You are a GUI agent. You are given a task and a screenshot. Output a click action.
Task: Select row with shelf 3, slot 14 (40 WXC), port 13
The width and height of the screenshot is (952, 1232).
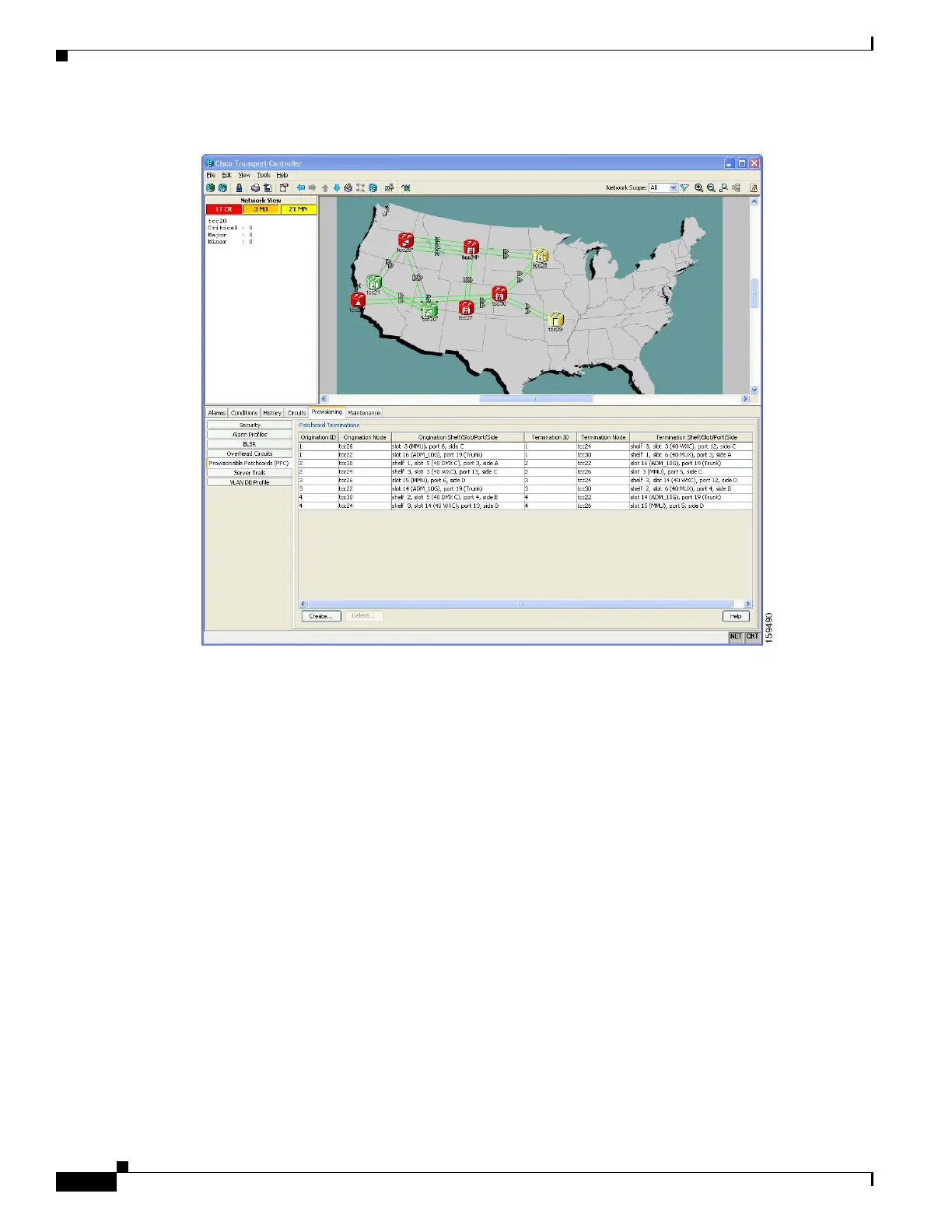click(x=526, y=506)
